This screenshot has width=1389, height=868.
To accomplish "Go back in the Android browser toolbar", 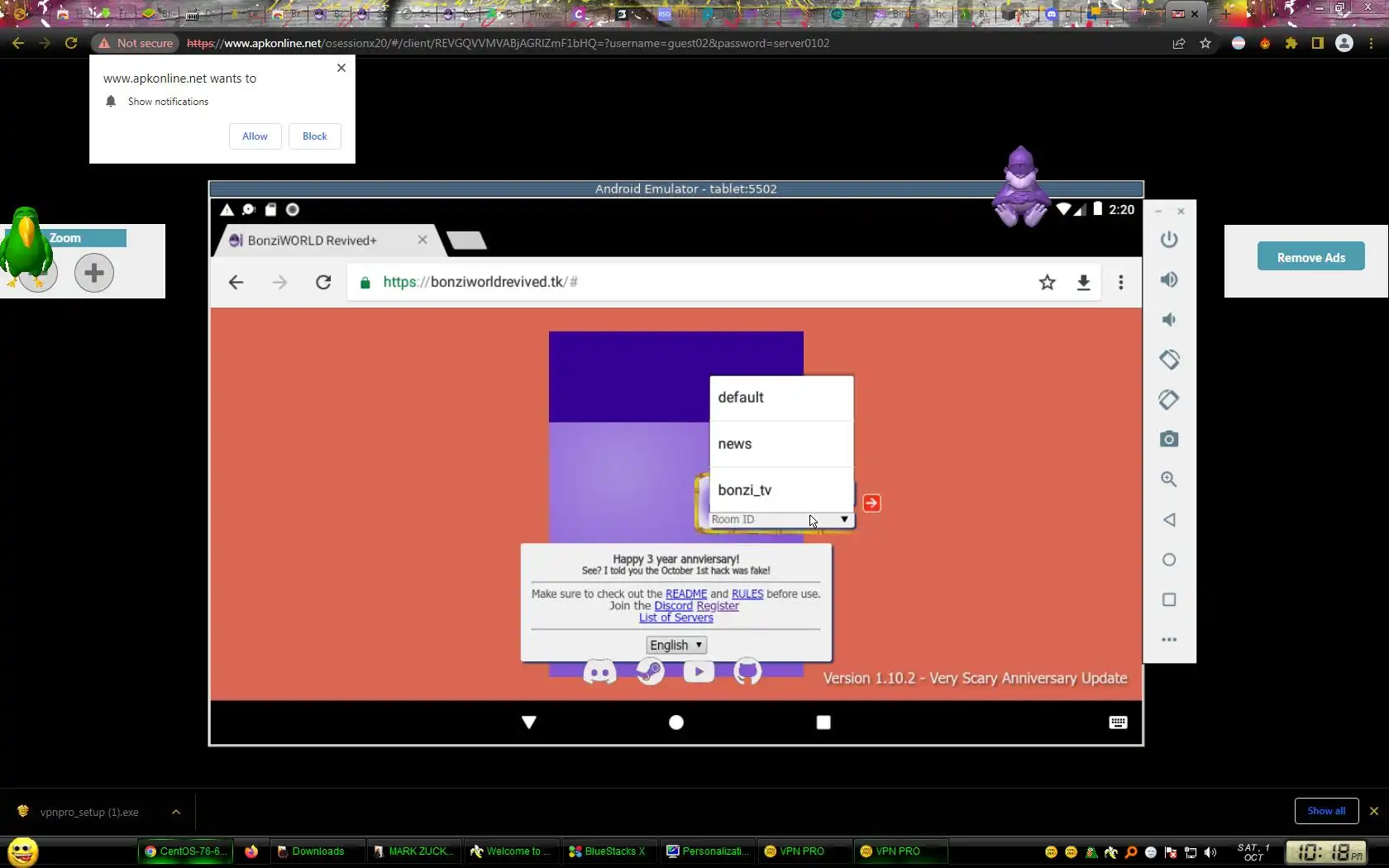I will 236,283.
